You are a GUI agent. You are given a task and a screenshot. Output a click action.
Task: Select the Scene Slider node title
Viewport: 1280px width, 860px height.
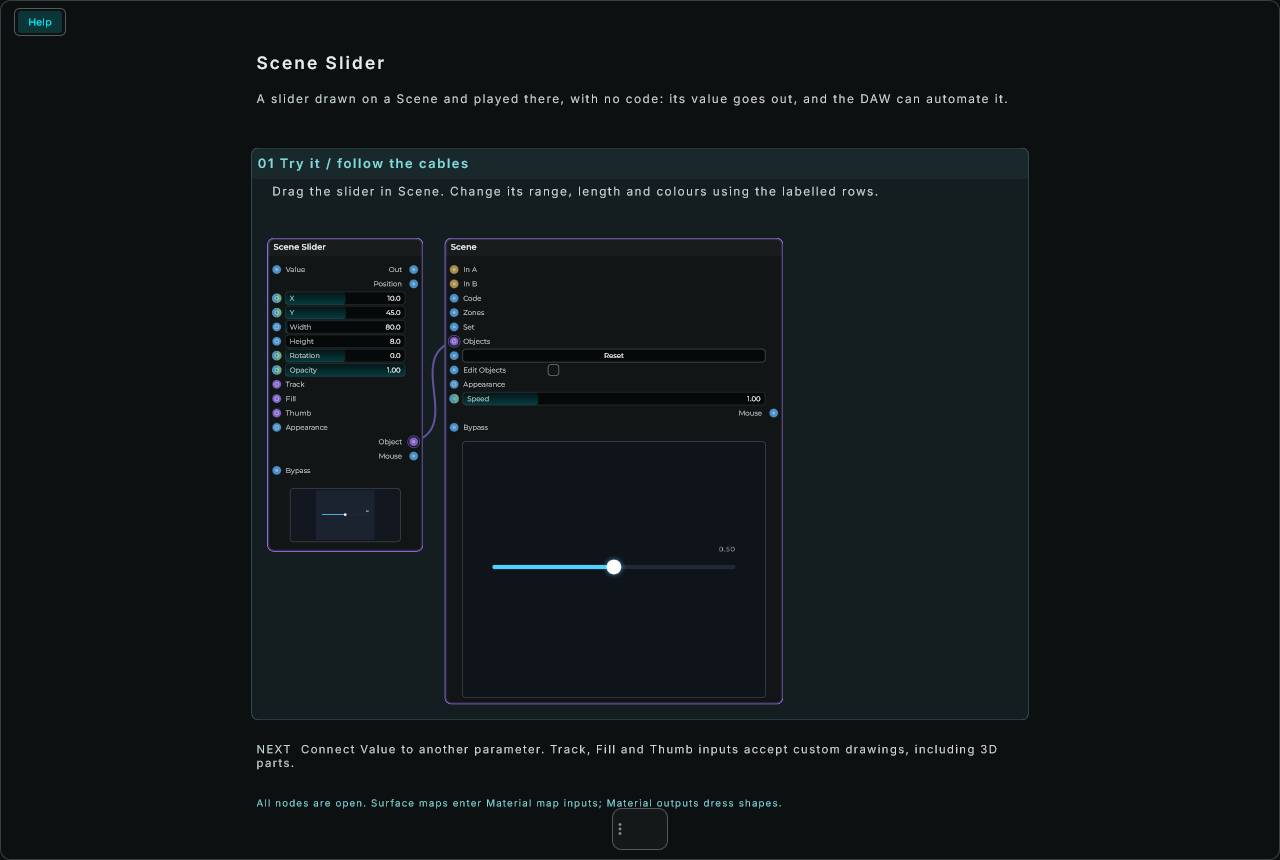point(300,247)
